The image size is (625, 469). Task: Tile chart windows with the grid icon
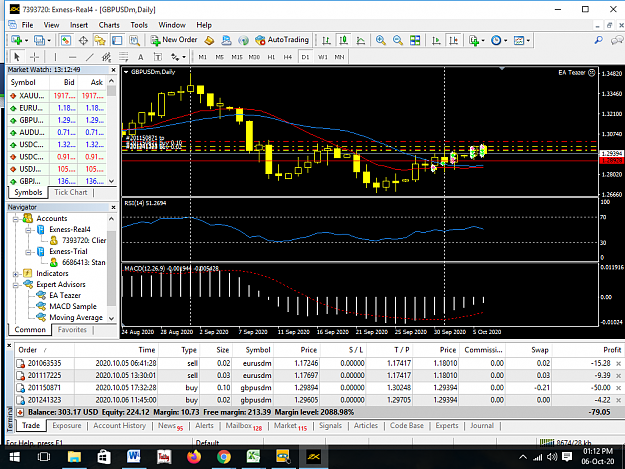[415, 40]
